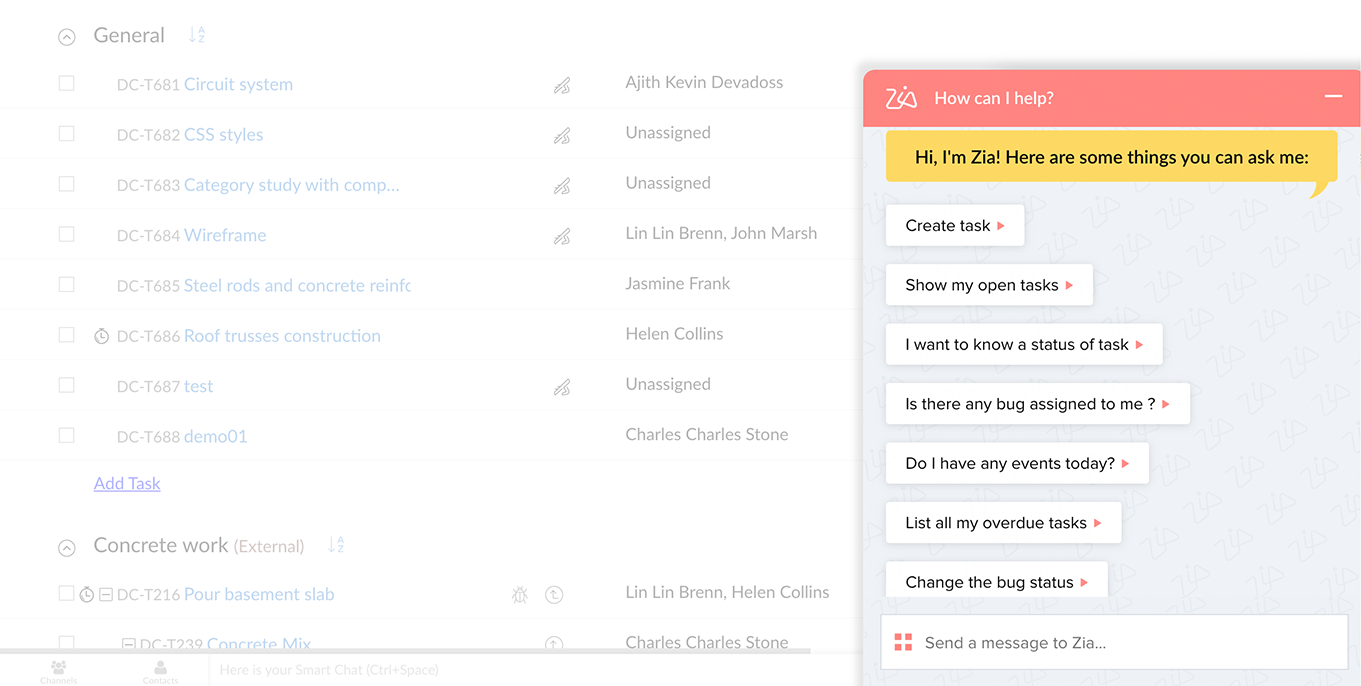The image size is (1361, 686).
Task: Sort Concrete work list alphabetically
Action: (x=337, y=545)
